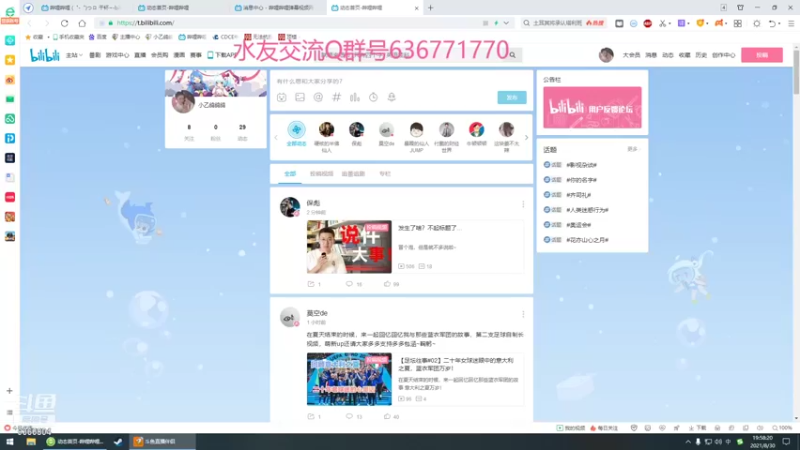Open 更多 link in topics panel

tap(633, 149)
